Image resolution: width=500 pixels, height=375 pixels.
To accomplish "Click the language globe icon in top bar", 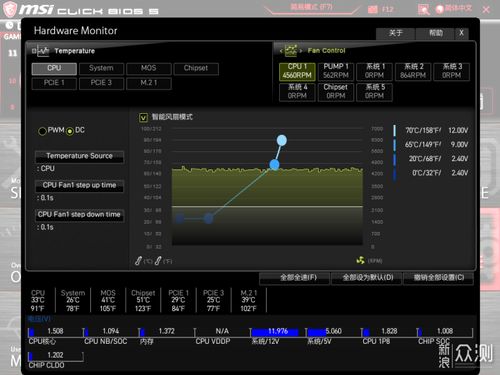I will [x=439, y=9].
